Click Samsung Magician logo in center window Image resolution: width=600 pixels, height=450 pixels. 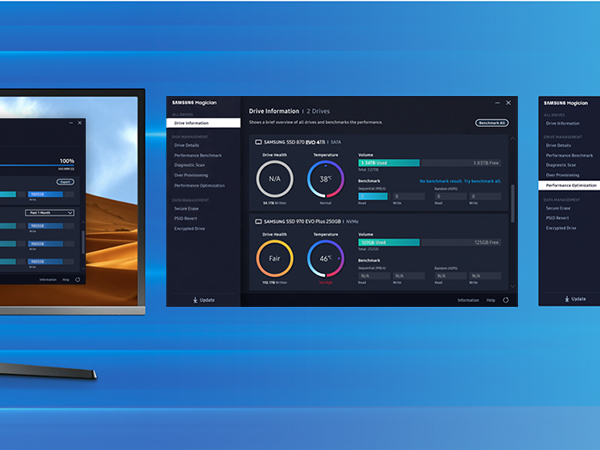tap(194, 103)
